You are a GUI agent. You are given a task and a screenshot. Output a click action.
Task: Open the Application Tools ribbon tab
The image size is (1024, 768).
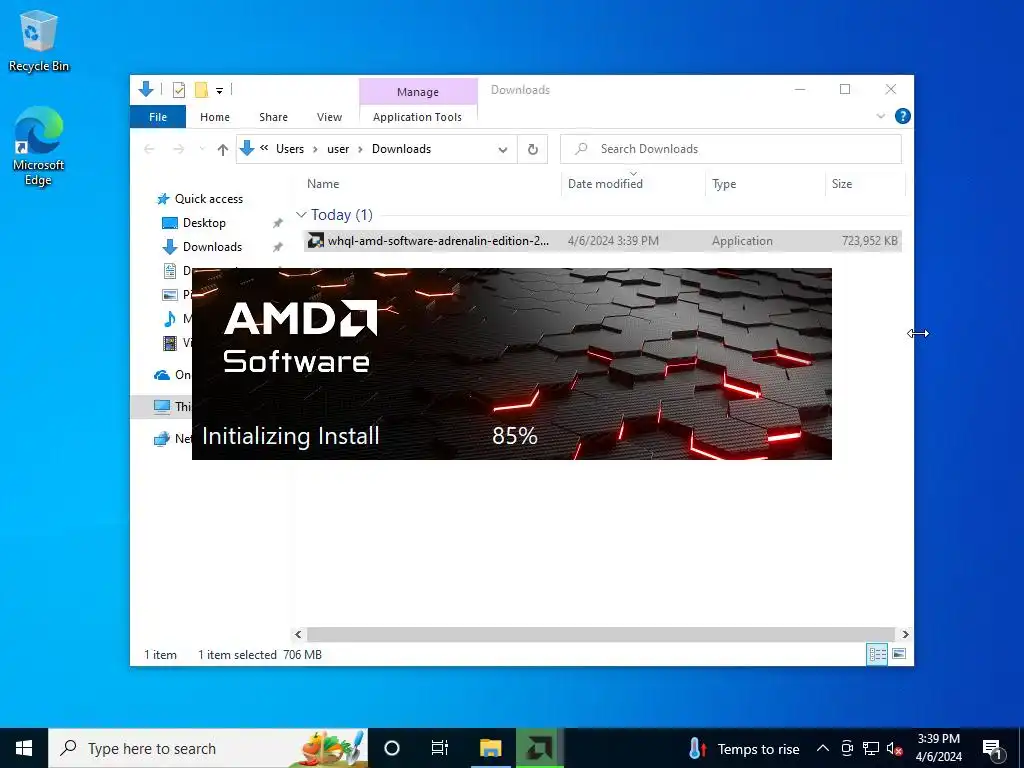click(417, 117)
